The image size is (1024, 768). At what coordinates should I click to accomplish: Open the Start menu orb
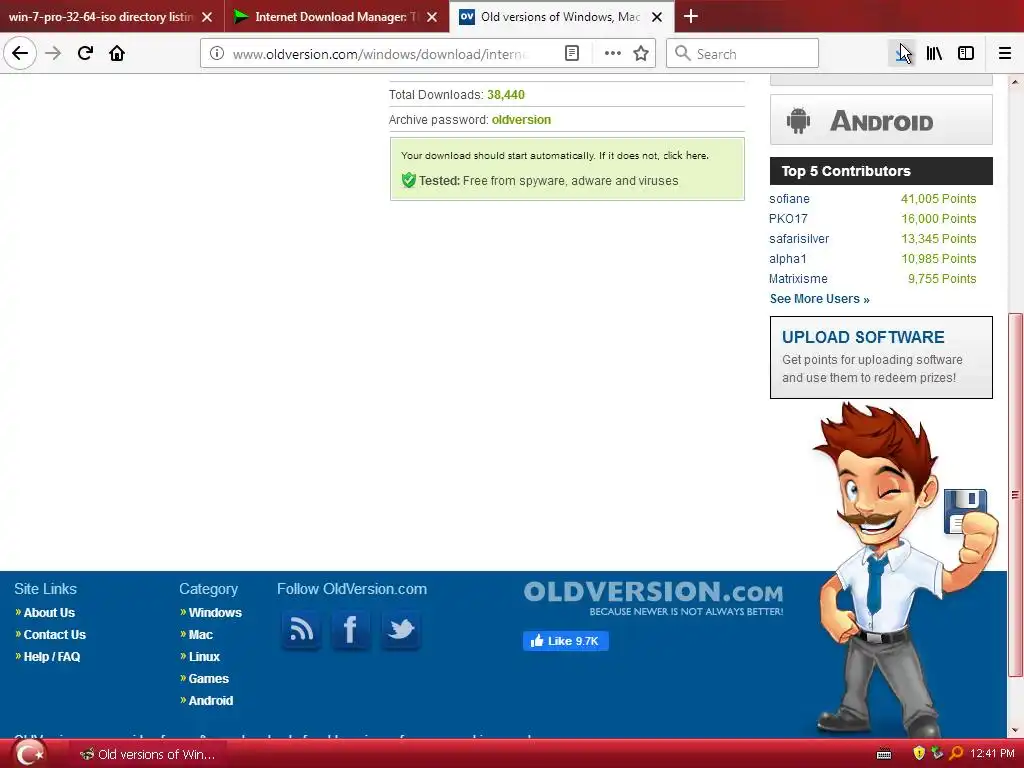pos(29,754)
